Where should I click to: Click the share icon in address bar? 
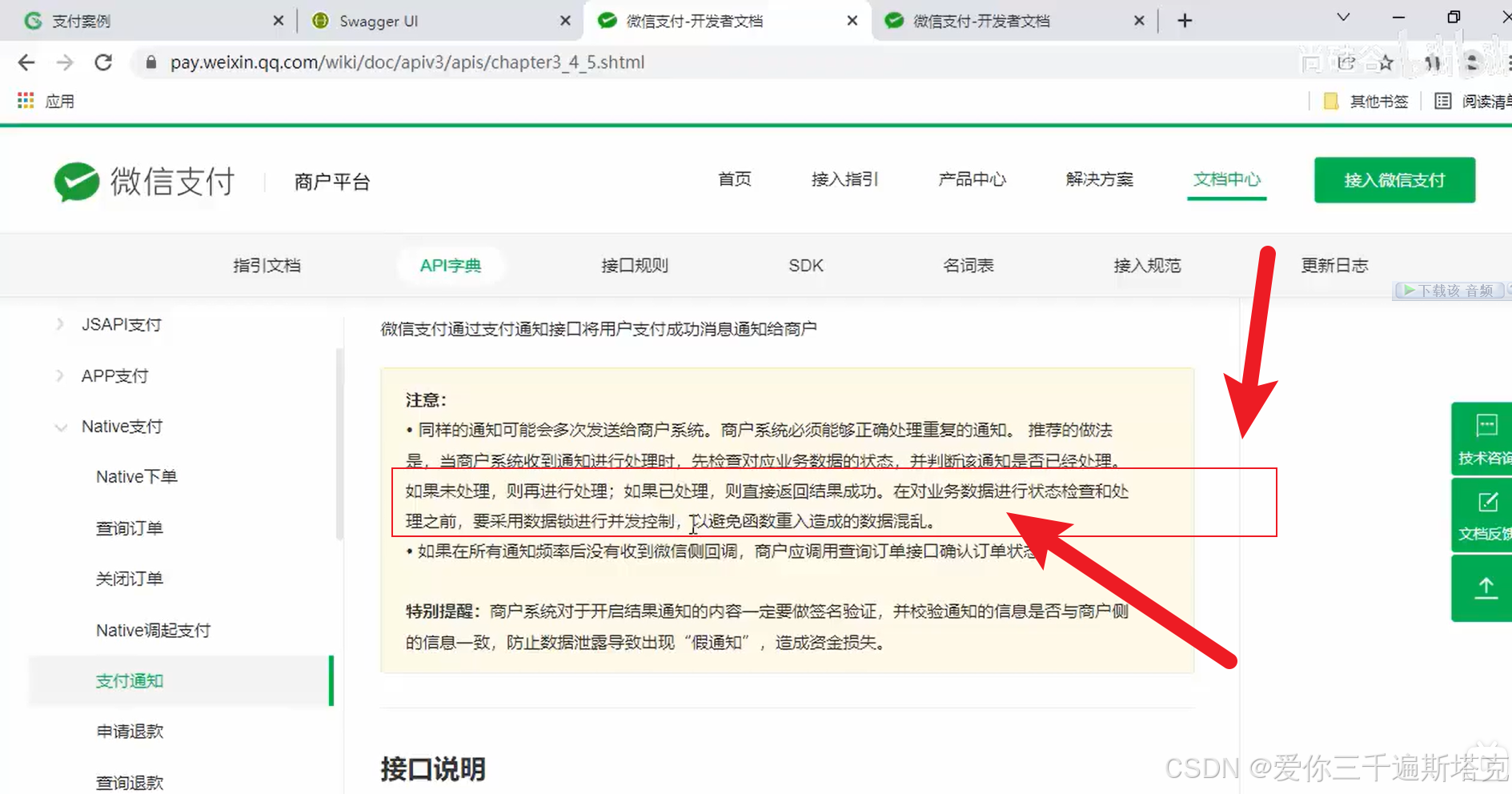point(1347,62)
